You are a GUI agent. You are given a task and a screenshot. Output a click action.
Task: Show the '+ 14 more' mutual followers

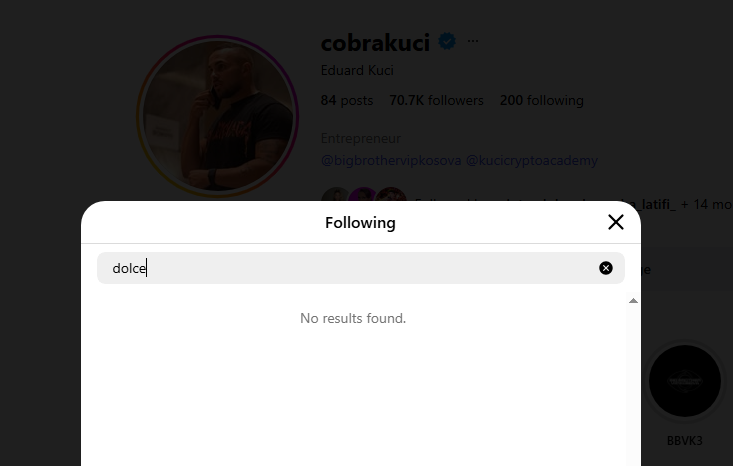click(x=709, y=204)
